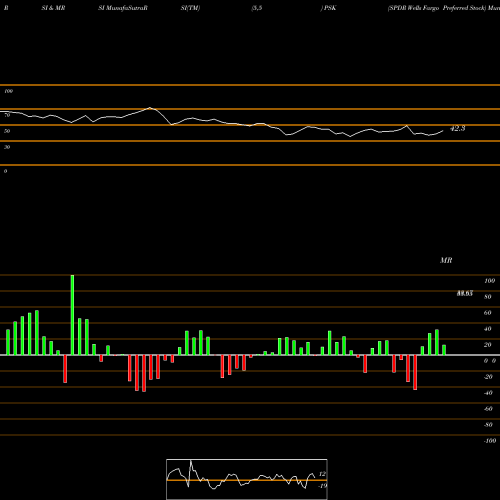Click the '-100' label on MR axis

(490, 441)
